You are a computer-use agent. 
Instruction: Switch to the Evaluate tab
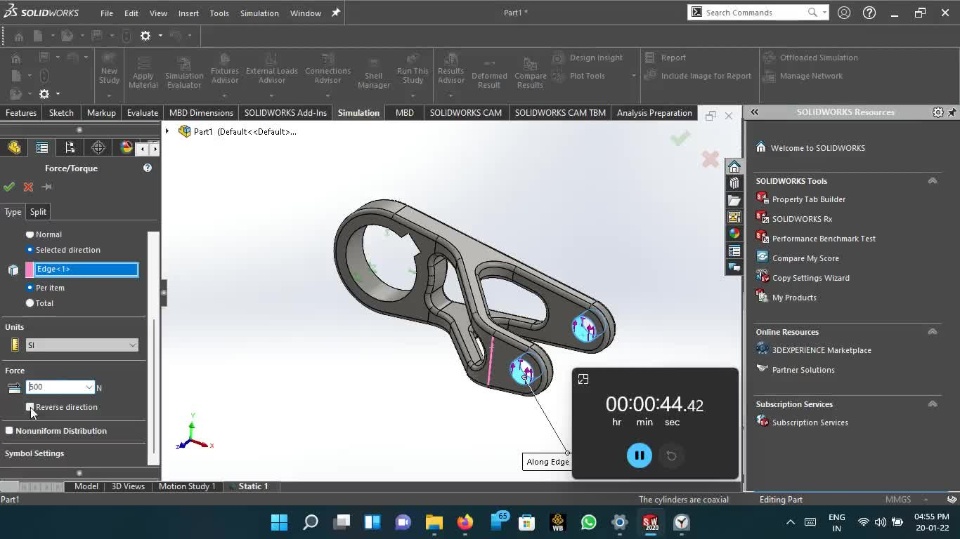142,113
